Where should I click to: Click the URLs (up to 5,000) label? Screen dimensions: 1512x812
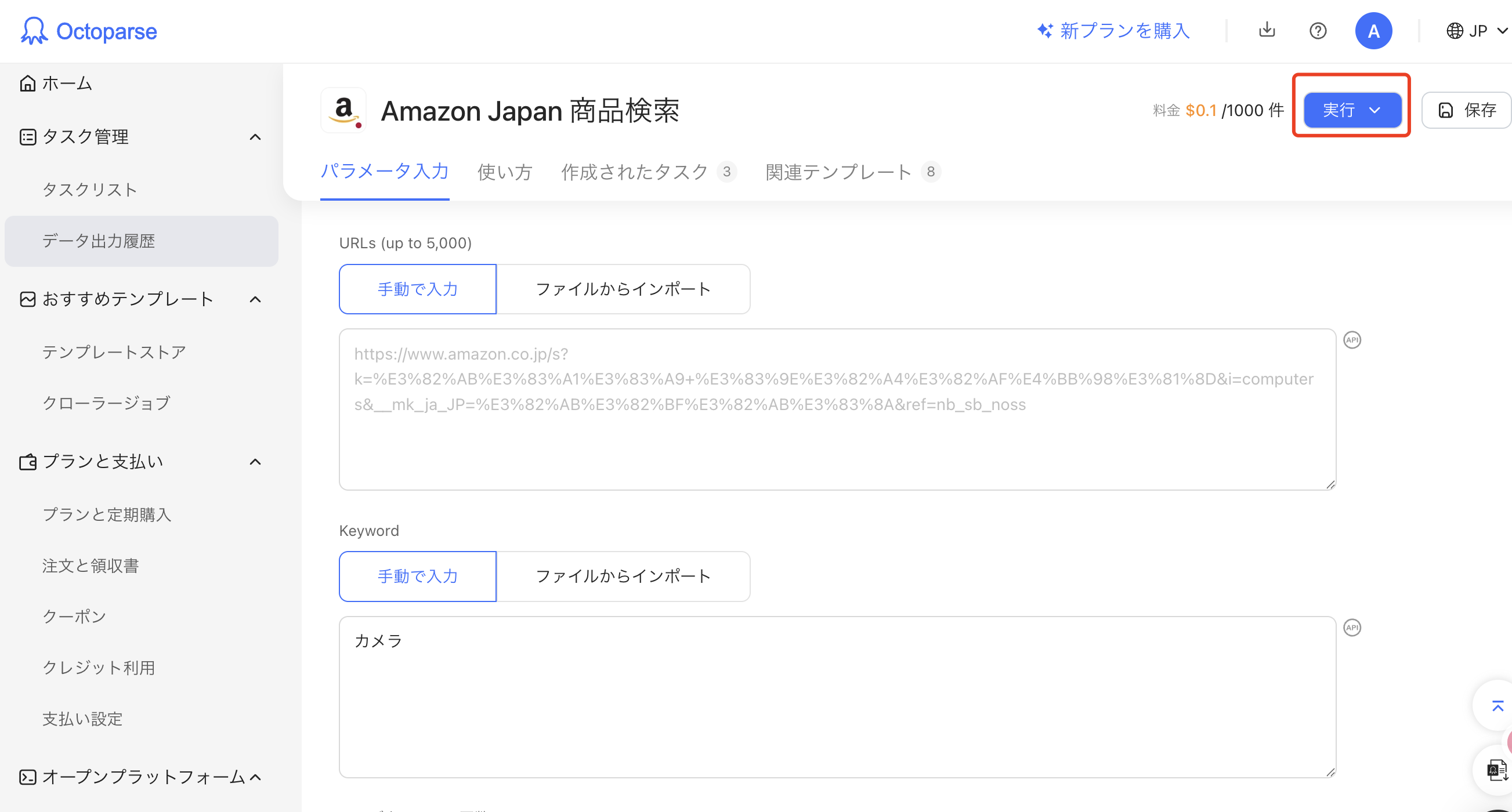(x=405, y=243)
